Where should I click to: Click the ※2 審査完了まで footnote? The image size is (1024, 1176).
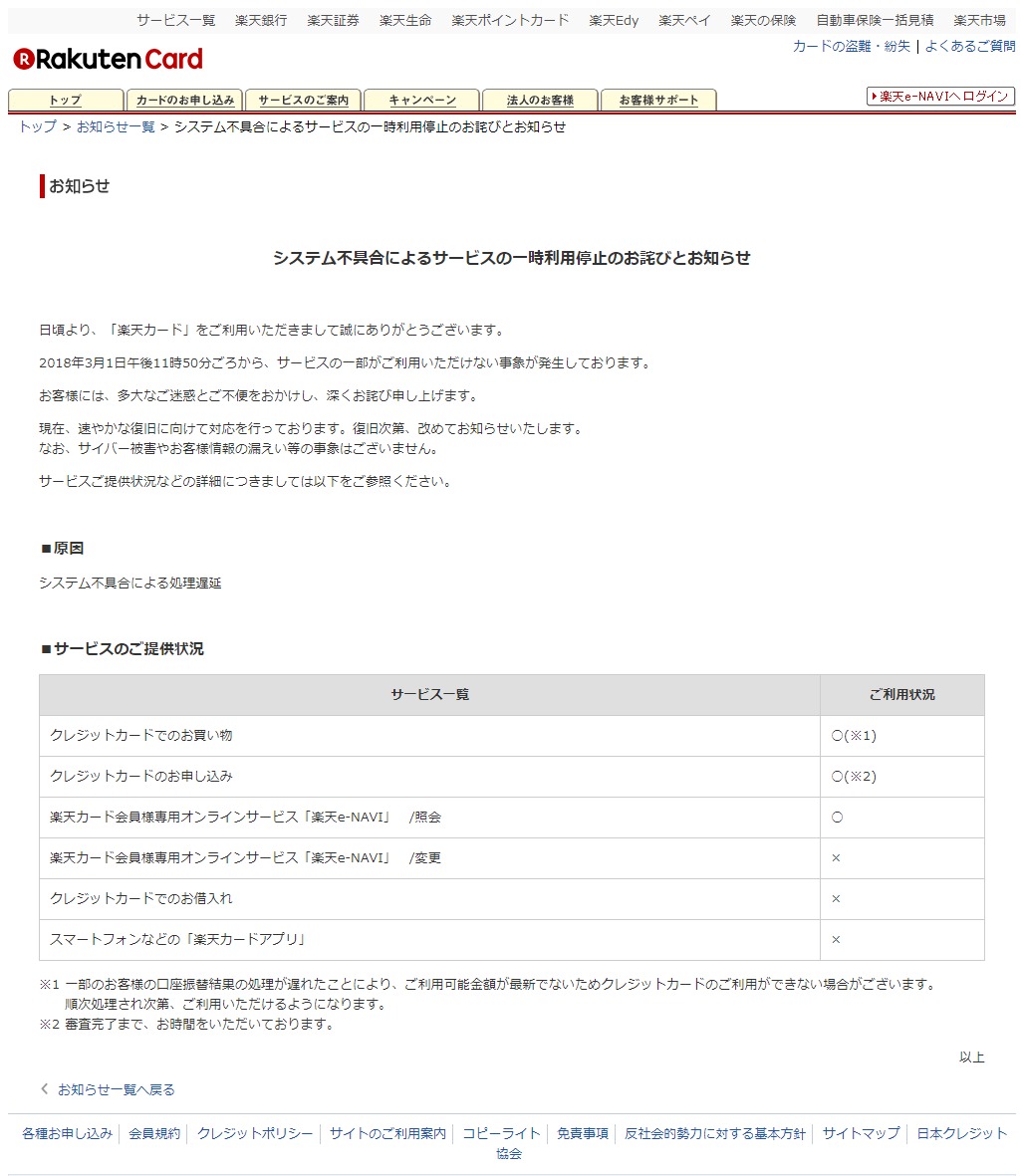click(x=186, y=1024)
